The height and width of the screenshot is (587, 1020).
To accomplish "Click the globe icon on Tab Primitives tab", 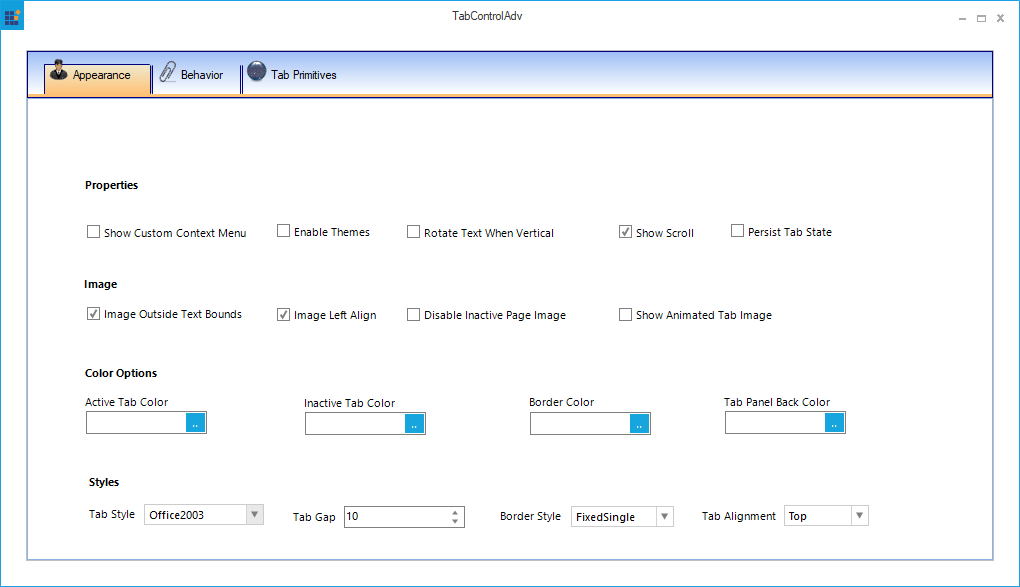I will (x=257, y=72).
